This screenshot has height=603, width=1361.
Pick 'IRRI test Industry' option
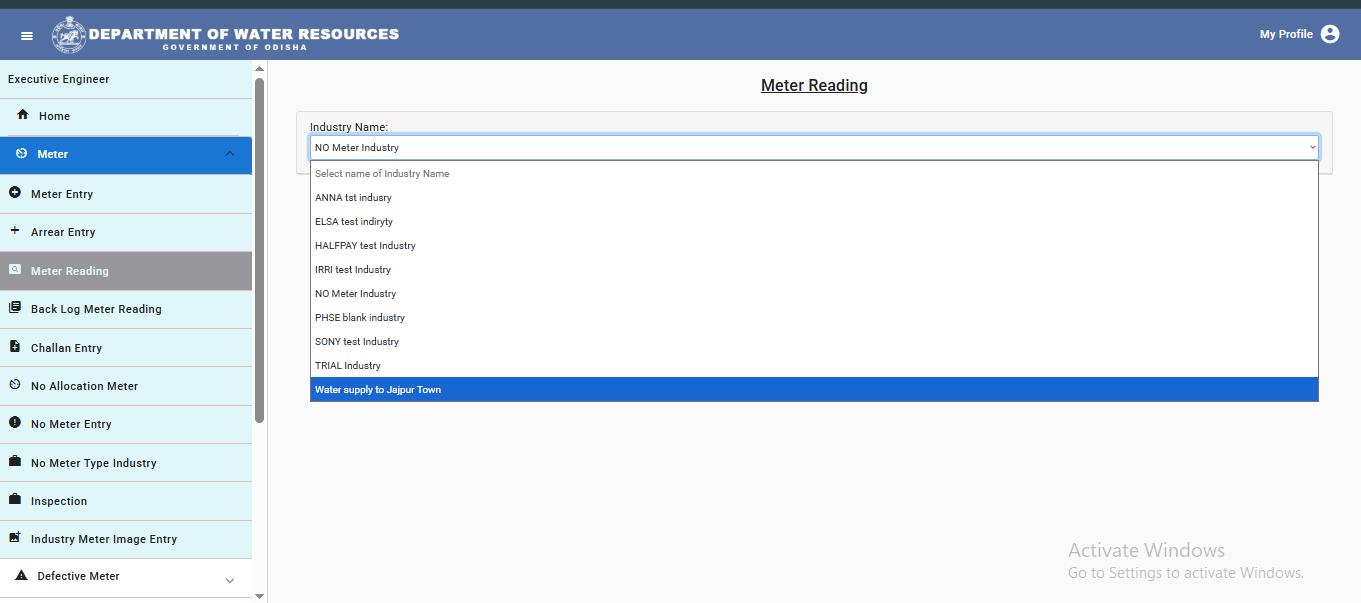pyautogui.click(x=814, y=270)
